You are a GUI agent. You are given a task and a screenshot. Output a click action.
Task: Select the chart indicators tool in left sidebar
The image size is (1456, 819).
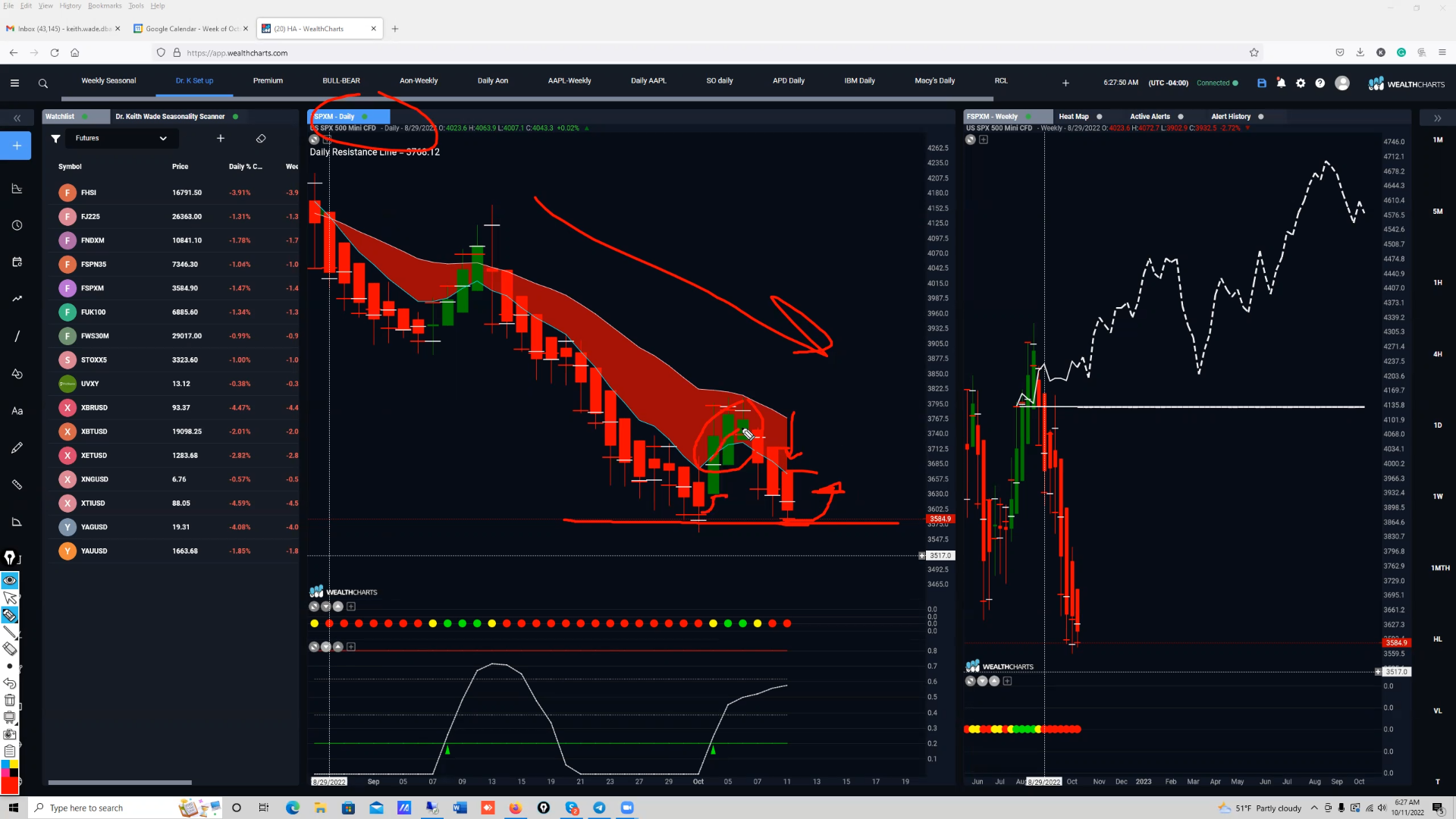(17, 188)
